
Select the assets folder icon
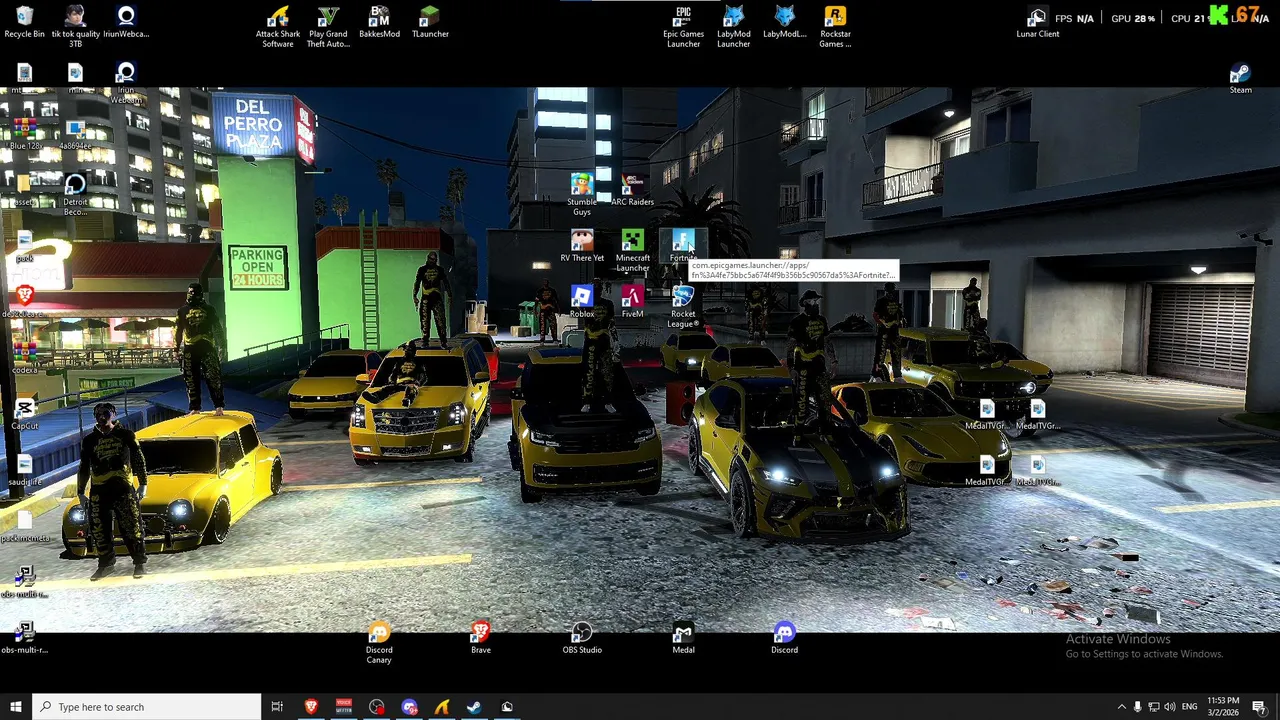[x=24, y=190]
